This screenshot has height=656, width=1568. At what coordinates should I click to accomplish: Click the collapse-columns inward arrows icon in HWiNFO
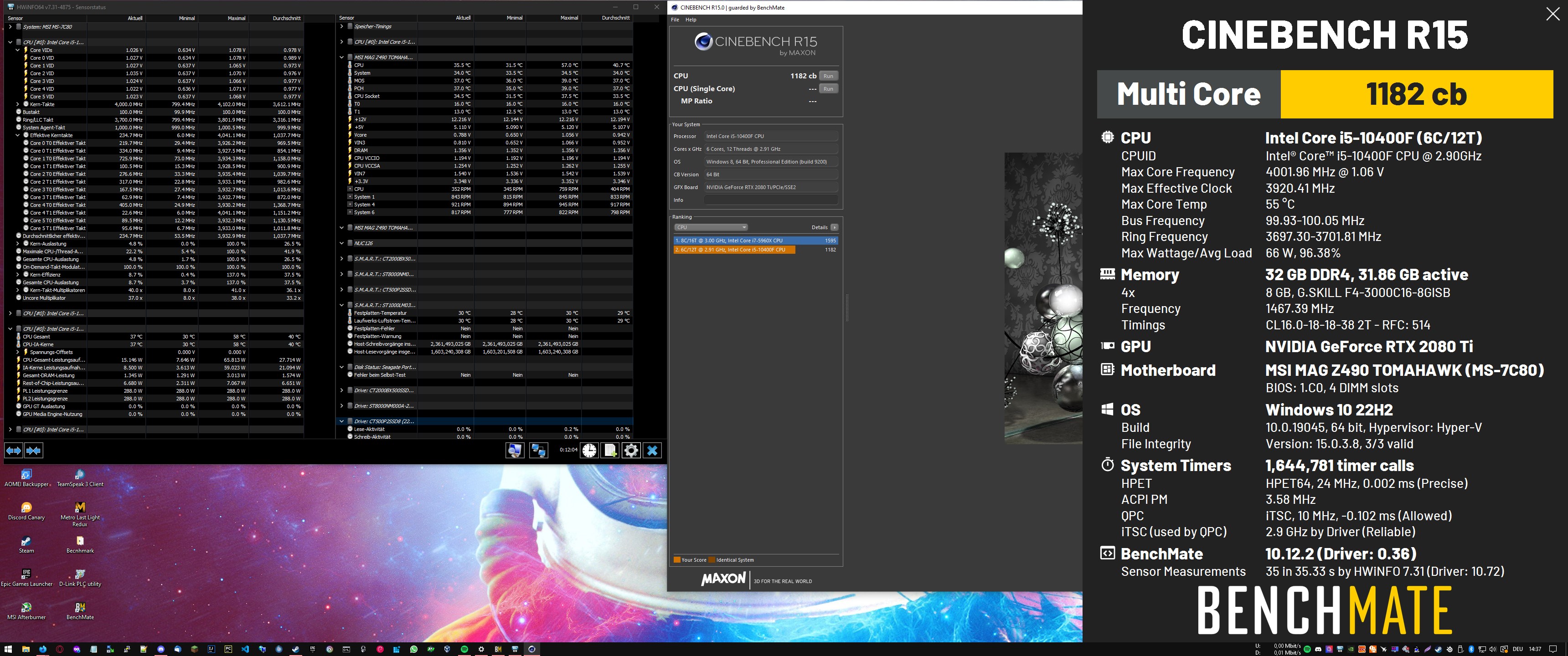point(33,450)
